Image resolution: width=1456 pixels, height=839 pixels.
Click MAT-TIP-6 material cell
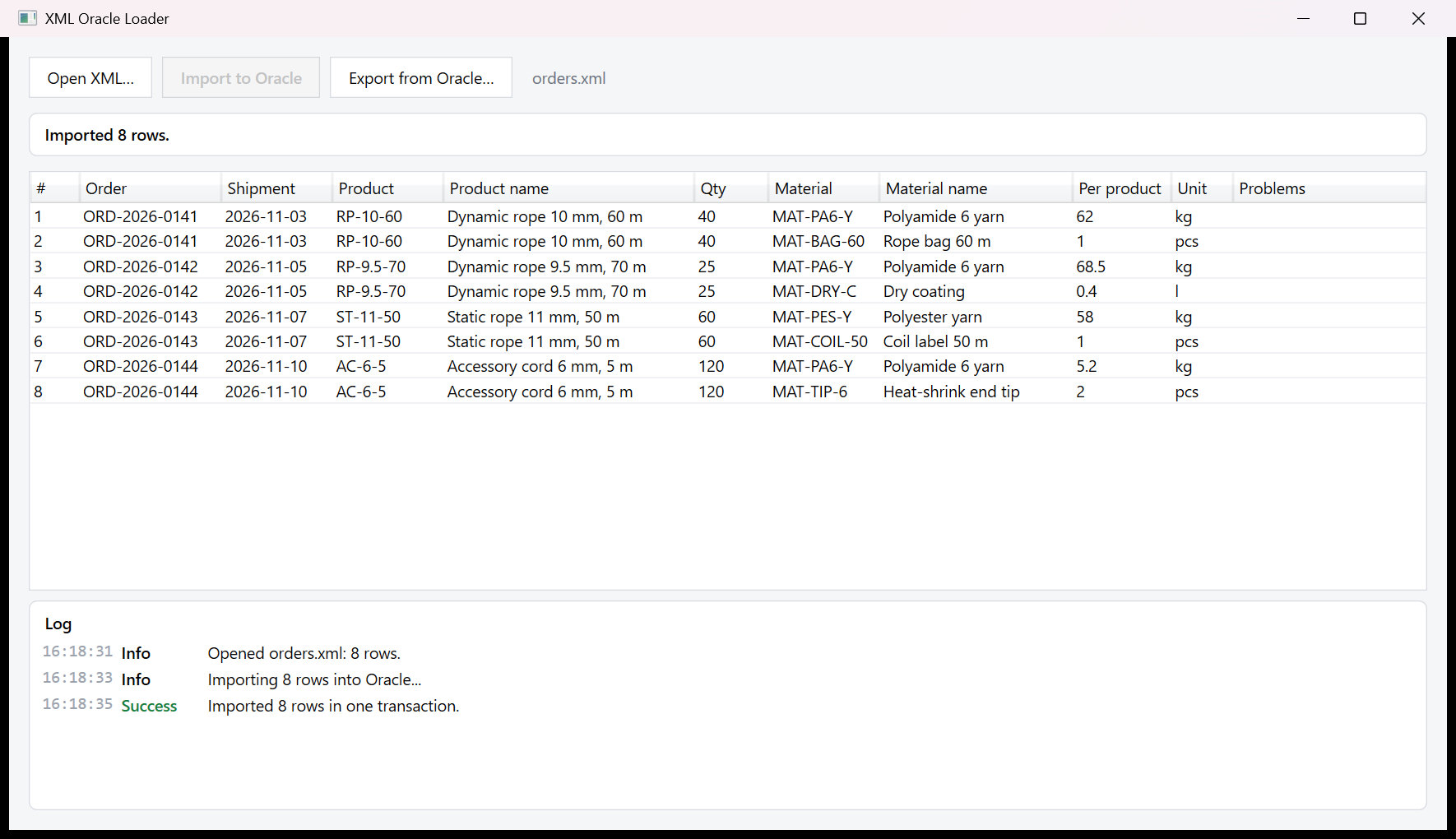[809, 392]
